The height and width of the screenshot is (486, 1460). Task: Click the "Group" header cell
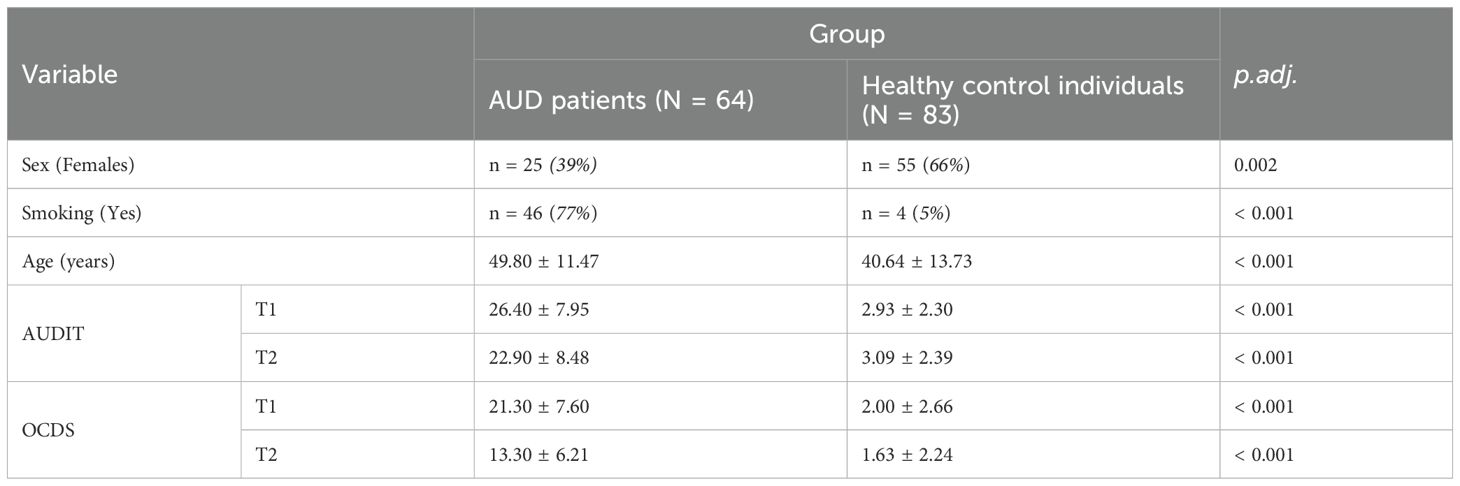click(x=846, y=35)
